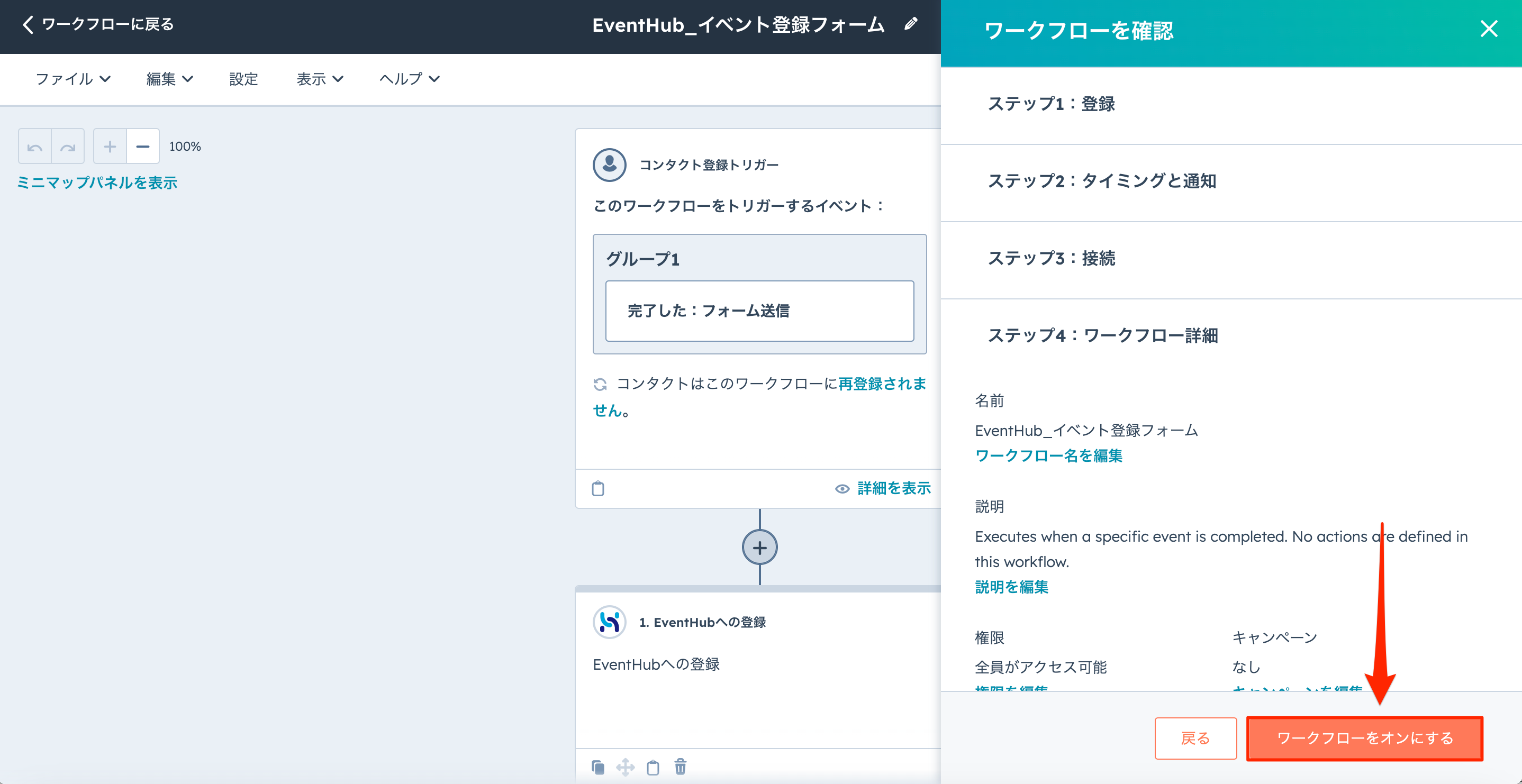The height and width of the screenshot is (784, 1522).
Task: Click the 1. EventHubへの登録 action title
Action: [702, 622]
